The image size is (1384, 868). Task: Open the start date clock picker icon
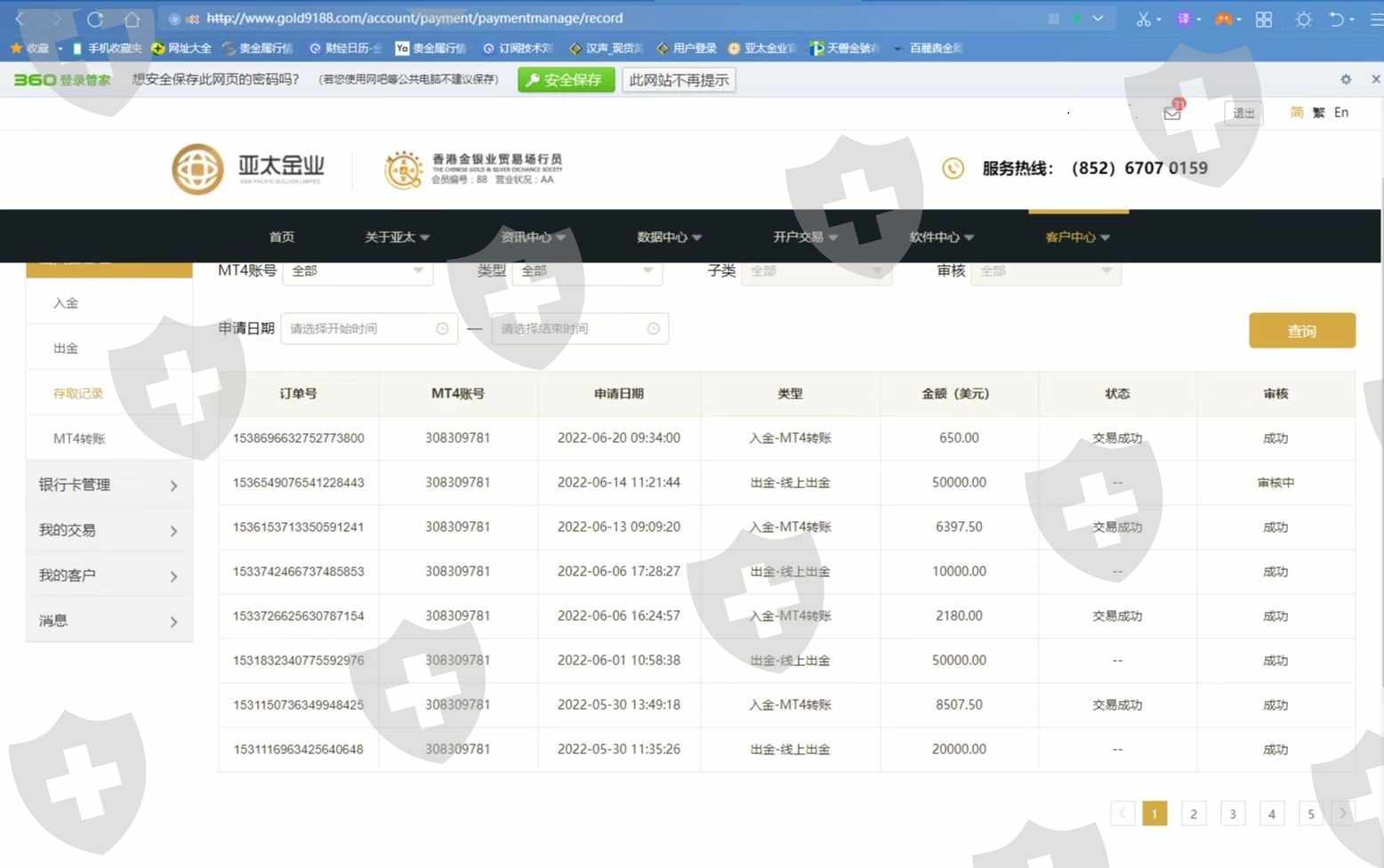[442, 329]
